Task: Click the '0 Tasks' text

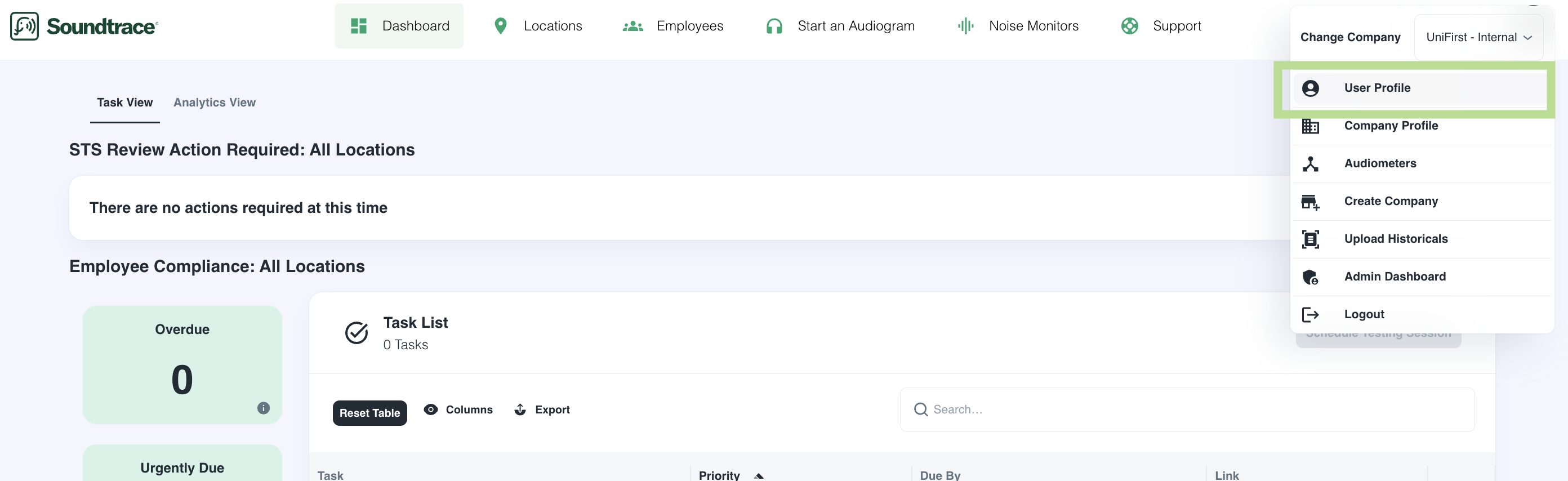Action: click(406, 345)
